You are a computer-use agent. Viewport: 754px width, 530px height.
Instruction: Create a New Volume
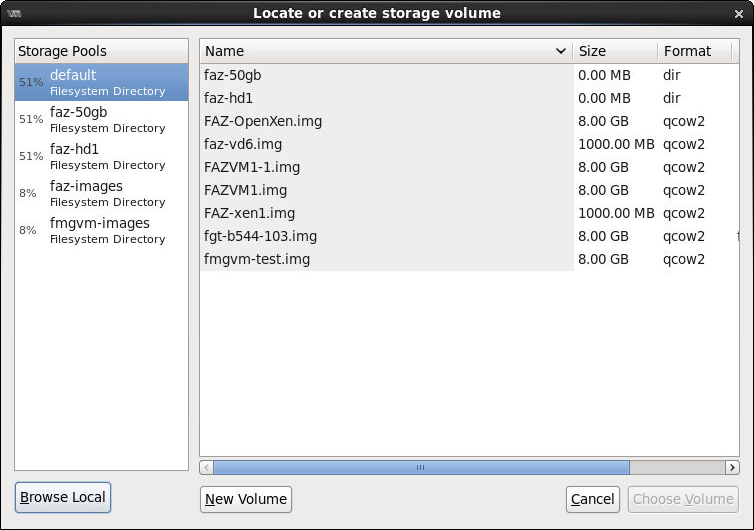click(x=246, y=499)
